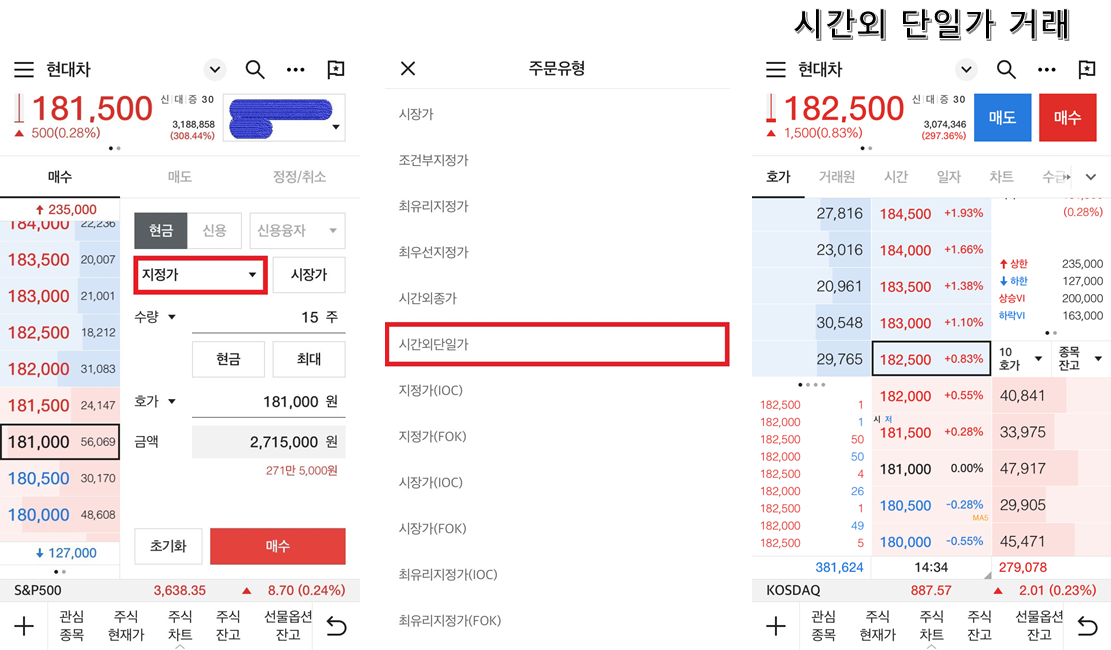Tap 최대 quantity button
This screenshot has height=650, width=1111.
tap(309, 359)
